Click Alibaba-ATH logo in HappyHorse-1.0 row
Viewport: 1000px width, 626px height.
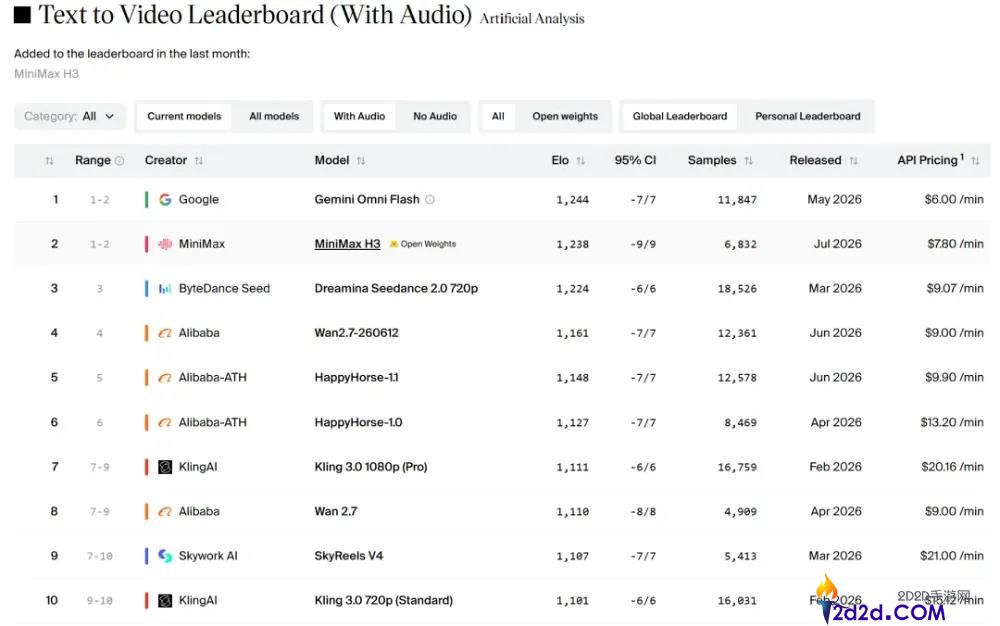165,422
